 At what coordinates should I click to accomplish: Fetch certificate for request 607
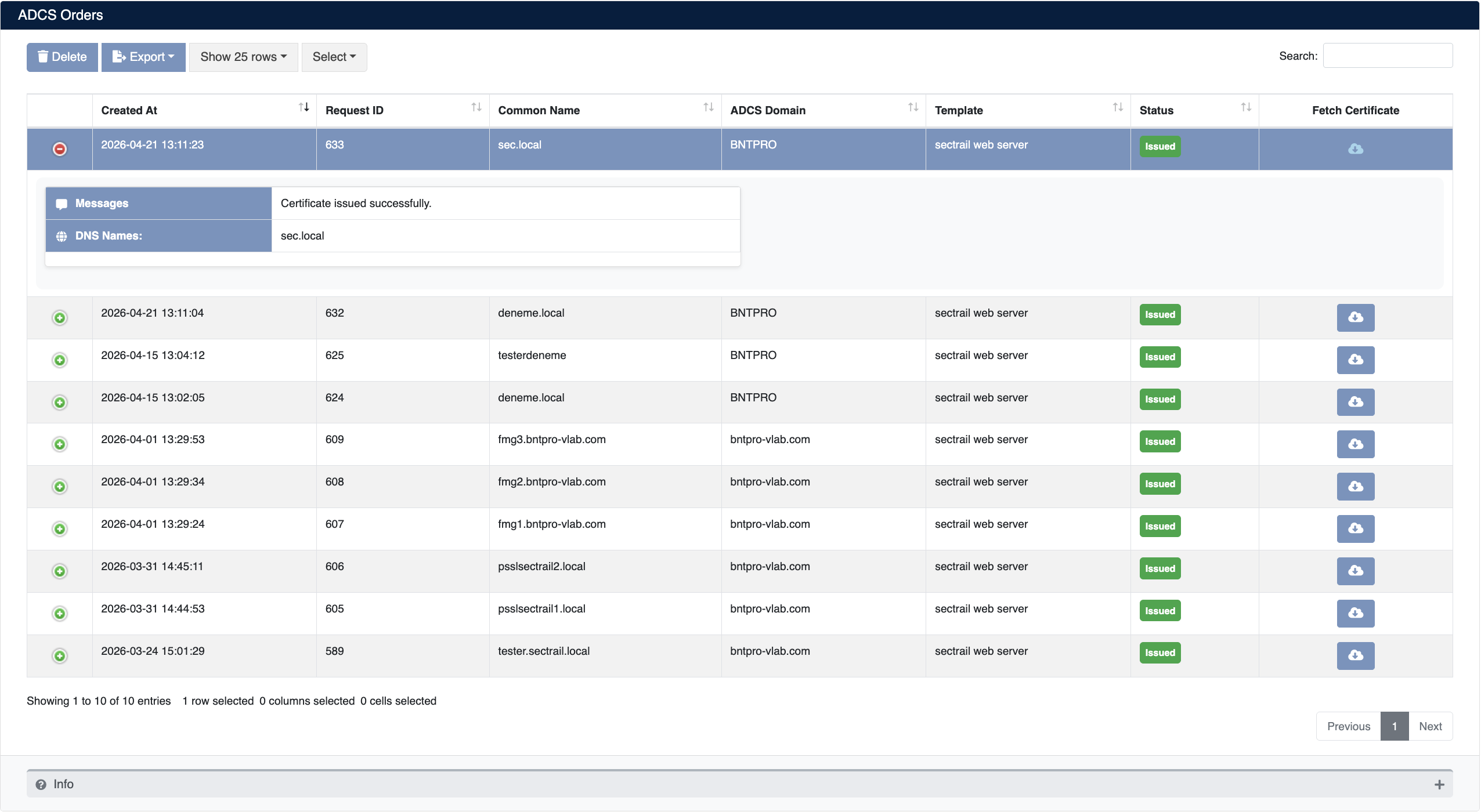[1355, 528]
